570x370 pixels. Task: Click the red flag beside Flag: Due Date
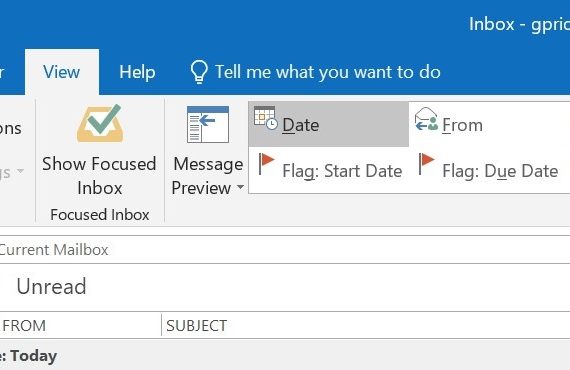tap(426, 164)
